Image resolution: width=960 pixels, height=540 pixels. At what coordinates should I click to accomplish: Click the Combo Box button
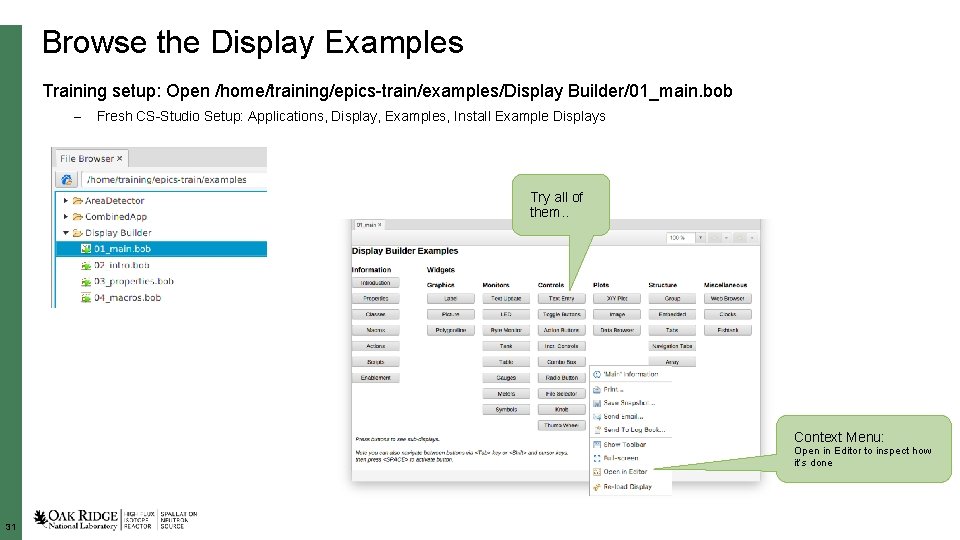(x=561, y=362)
